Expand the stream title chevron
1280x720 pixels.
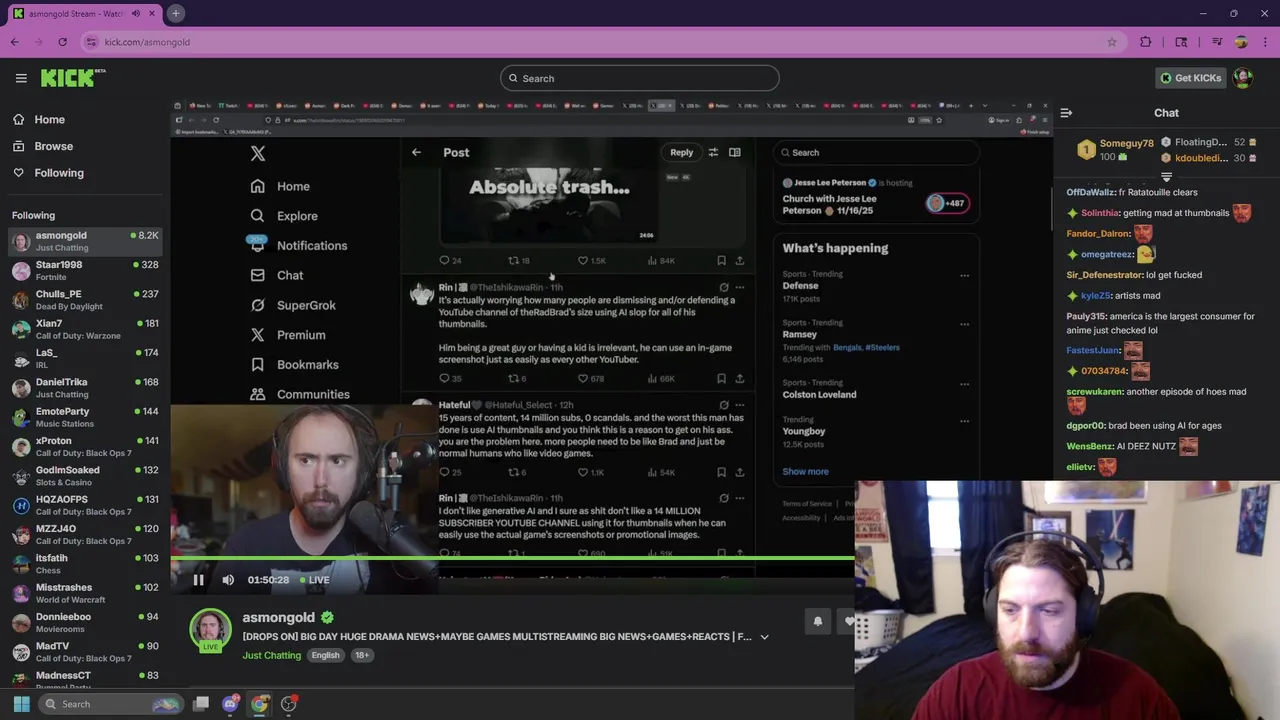(x=764, y=637)
